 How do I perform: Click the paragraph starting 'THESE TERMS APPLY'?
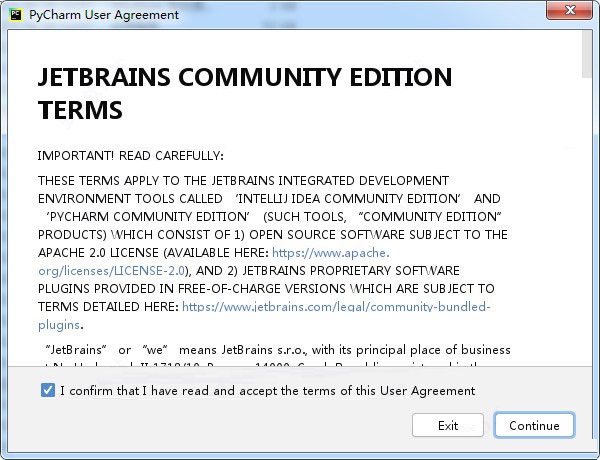pos(274,253)
